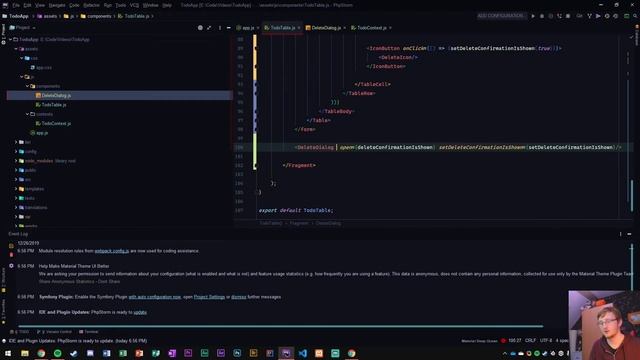The image size is (640, 360).
Task: Click the Fragment breadcrumb below editor
Action: click(299, 223)
